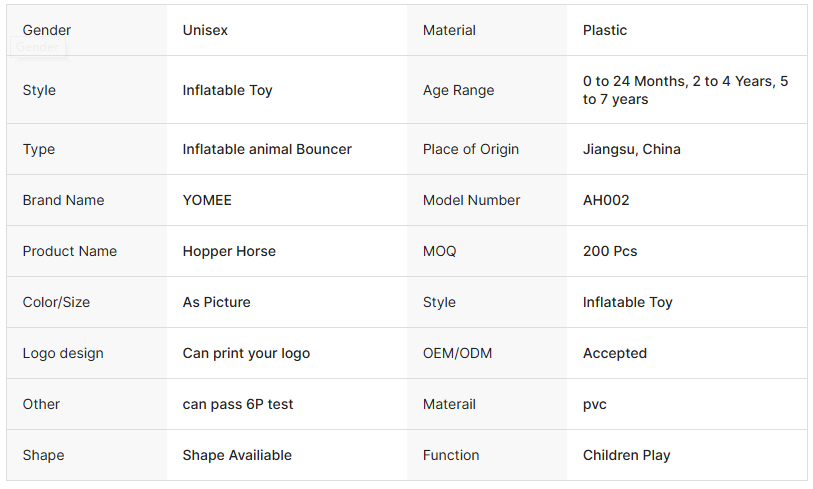Viewport: 813px width, 489px height.
Task: Click the Hopper Horse product name
Action: click(x=229, y=251)
